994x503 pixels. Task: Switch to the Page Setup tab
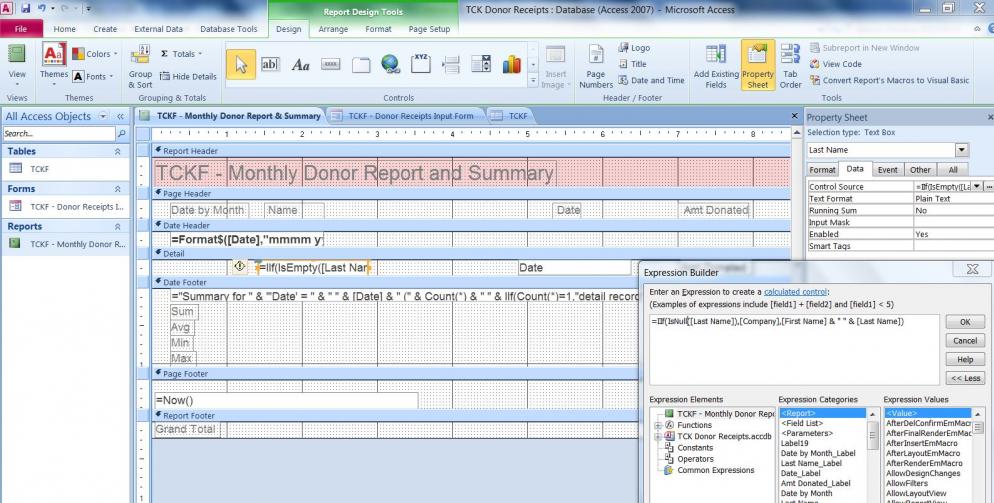(429, 29)
